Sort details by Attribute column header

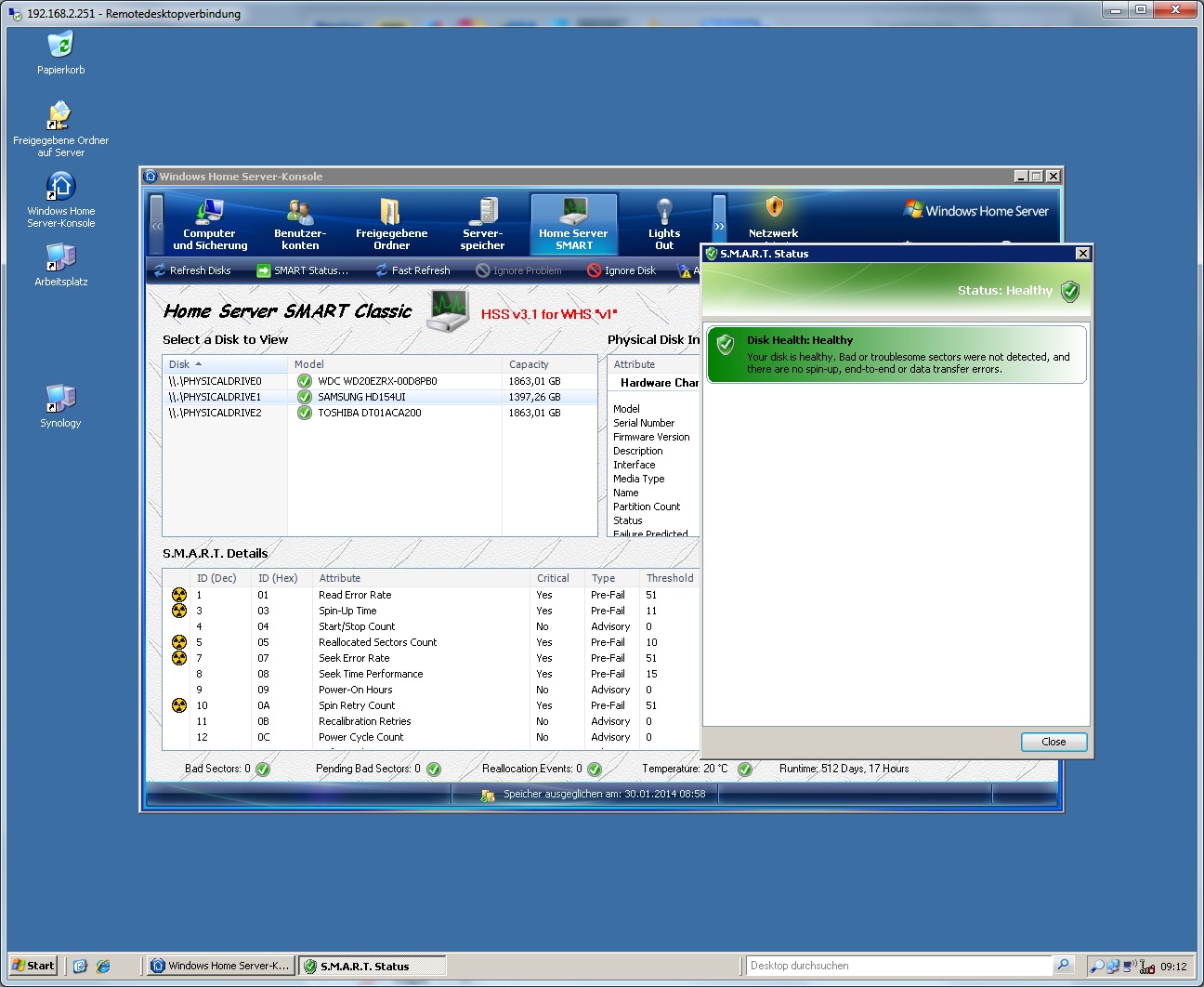tap(423, 578)
